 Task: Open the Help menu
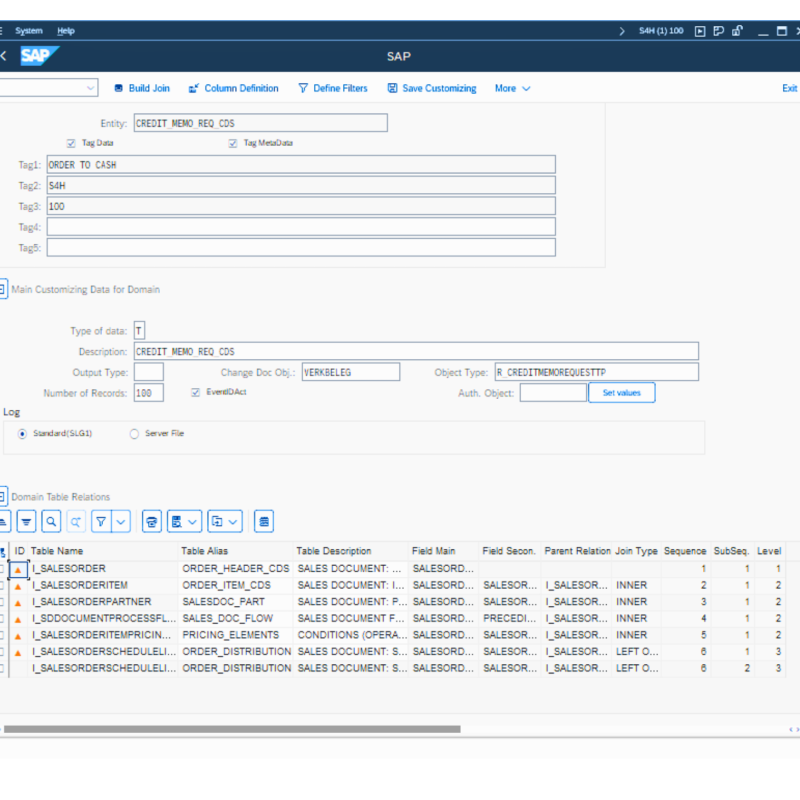coord(65,31)
